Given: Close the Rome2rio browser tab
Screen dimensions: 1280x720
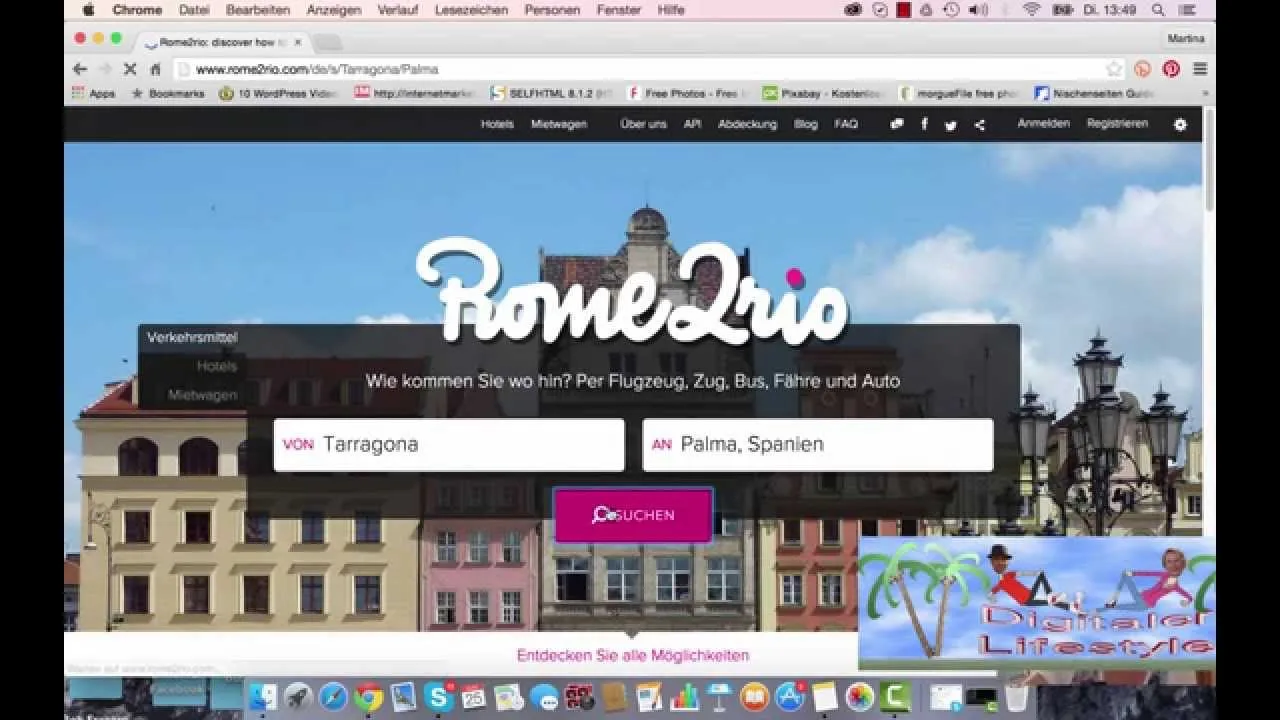Looking at the screenshot, I should [x=297, y=42].
